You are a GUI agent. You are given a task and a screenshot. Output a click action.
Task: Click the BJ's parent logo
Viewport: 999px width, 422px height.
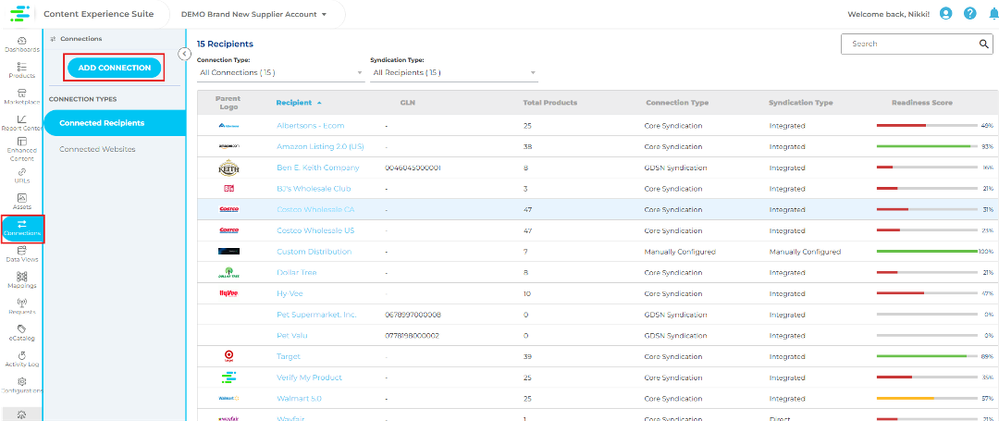click(228, 189)
